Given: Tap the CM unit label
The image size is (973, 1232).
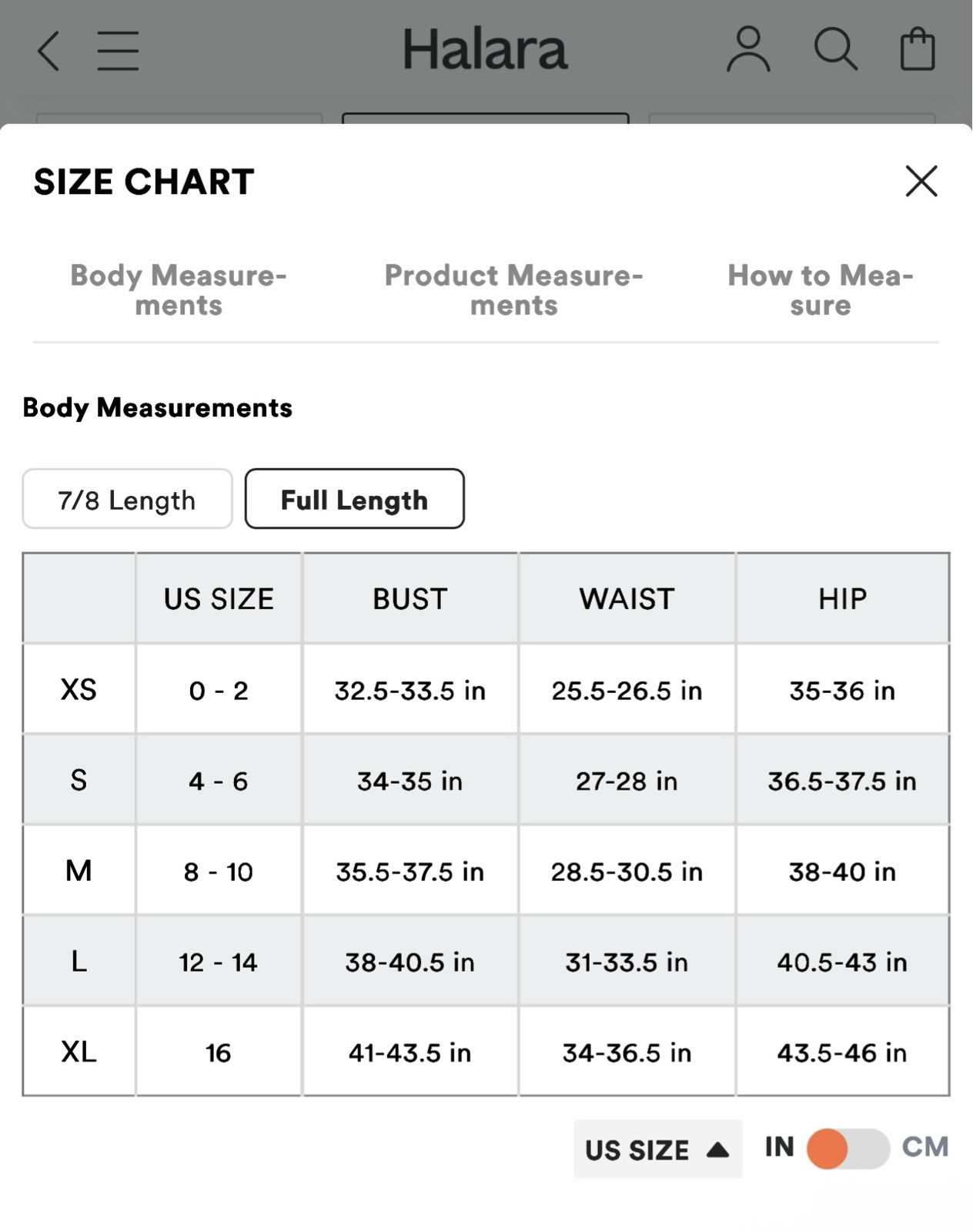Looking at the screenshot, I should click(x=925, y=1147).
